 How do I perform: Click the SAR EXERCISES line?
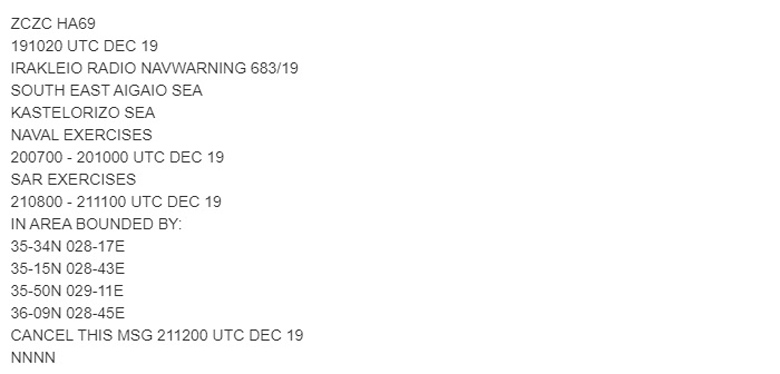(x=73, y=180)
